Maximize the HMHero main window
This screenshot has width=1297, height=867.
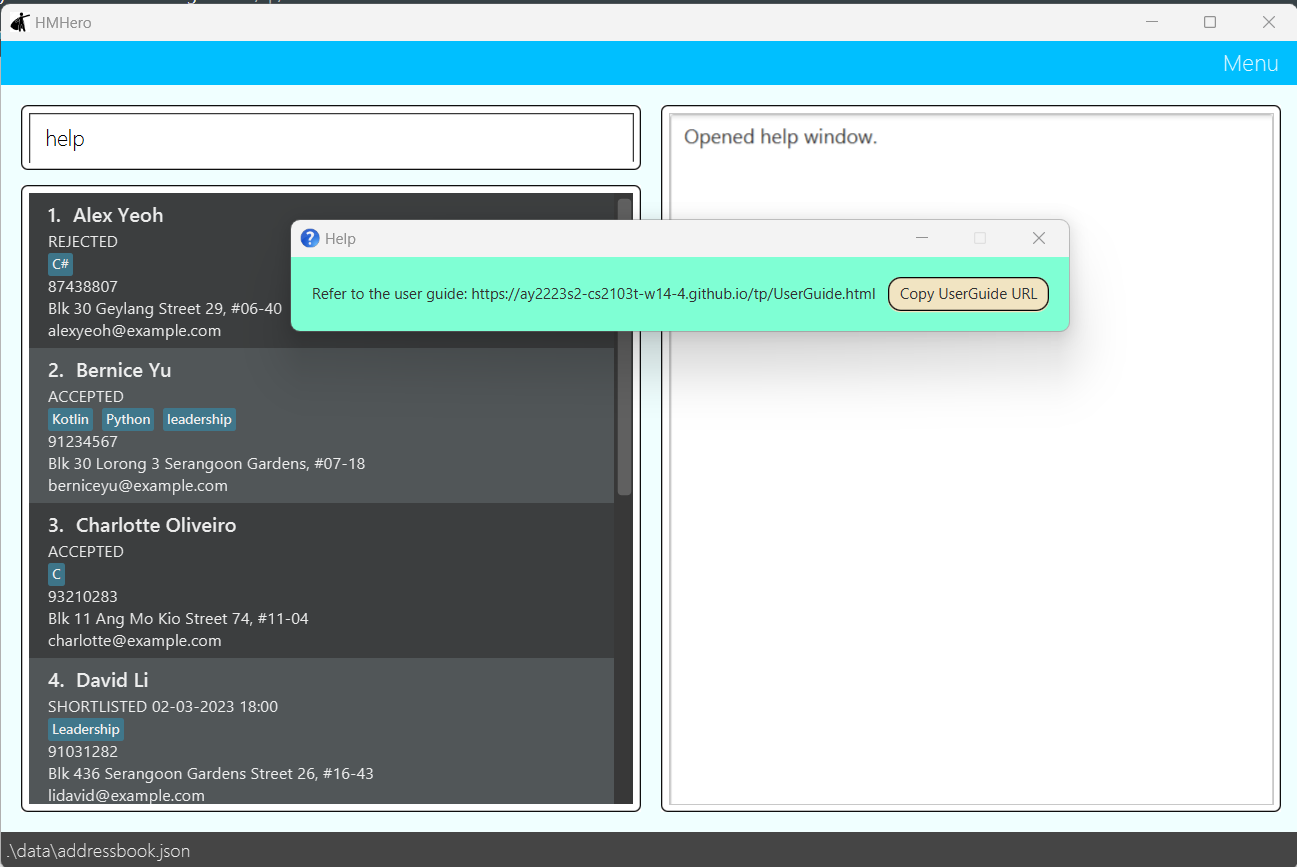click(1209, 22)
